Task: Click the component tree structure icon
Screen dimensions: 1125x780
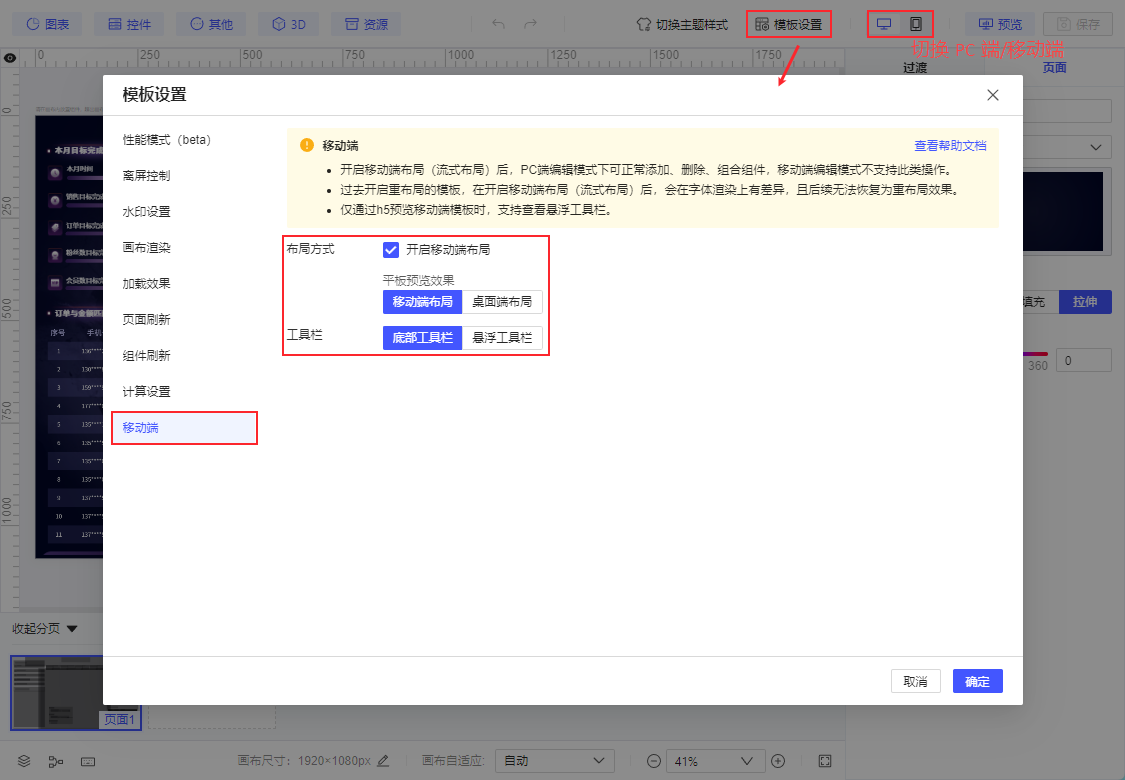Action: point(56,761)
